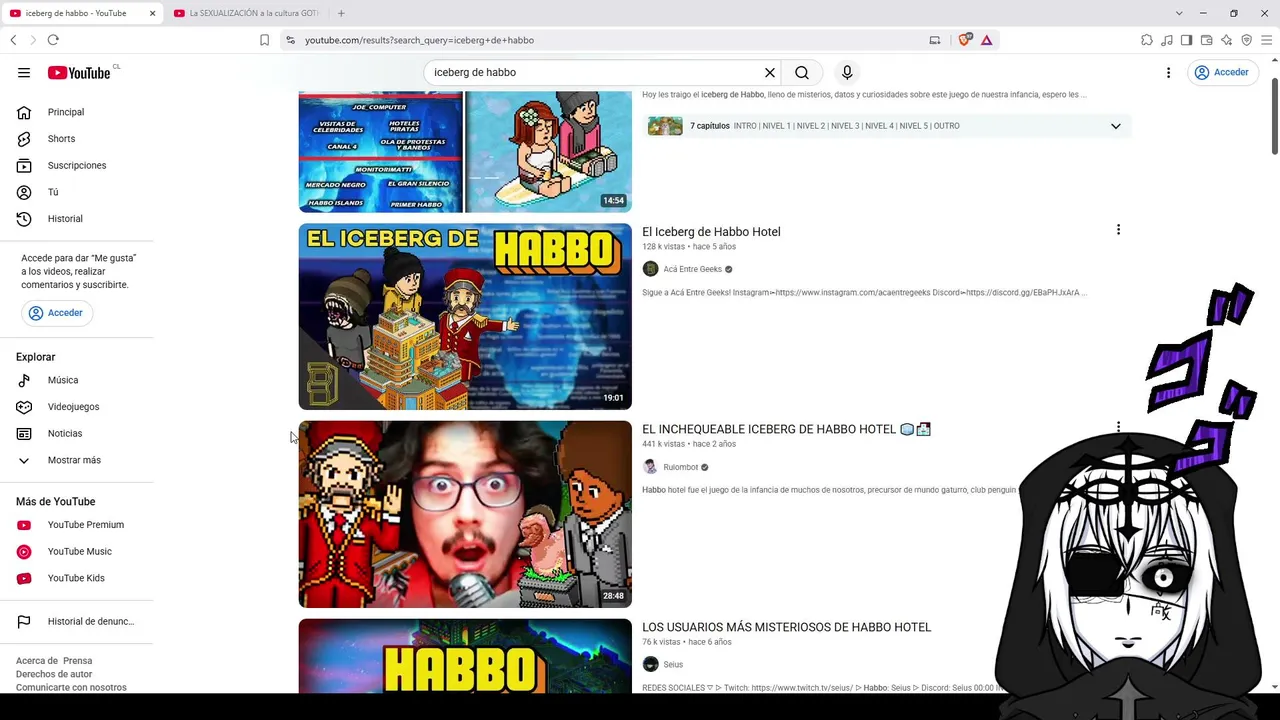Go back with the browser back arrow
The image size is (1280, 720).
point(13,40)
